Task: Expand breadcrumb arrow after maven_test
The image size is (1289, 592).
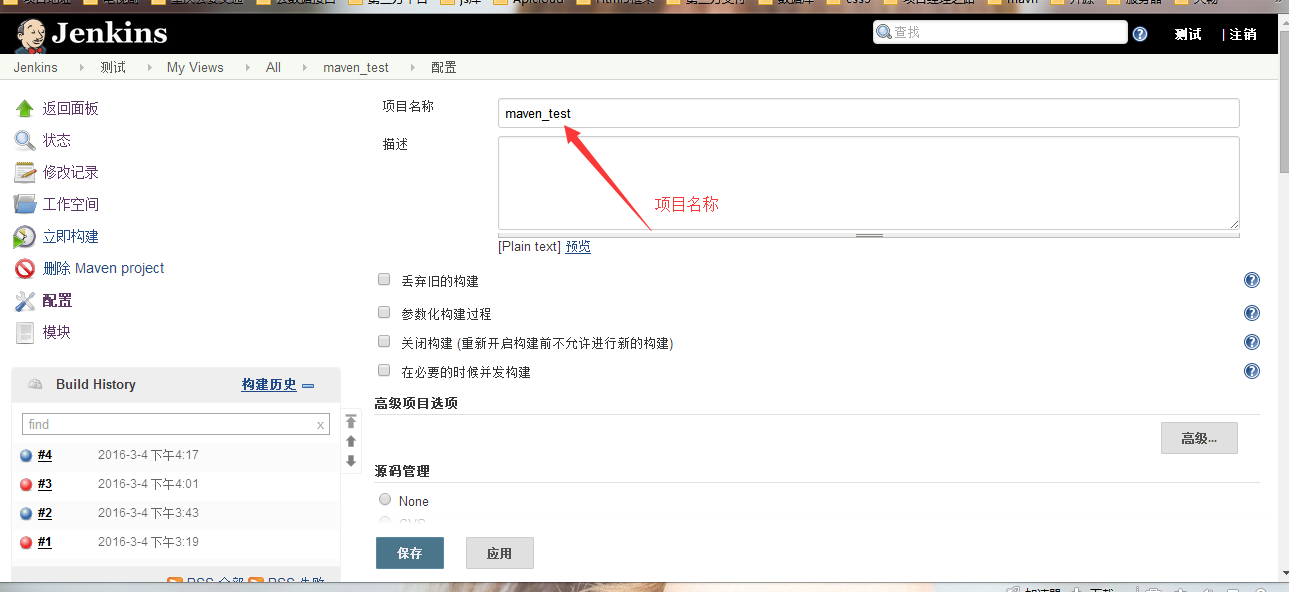Action: 411,67
